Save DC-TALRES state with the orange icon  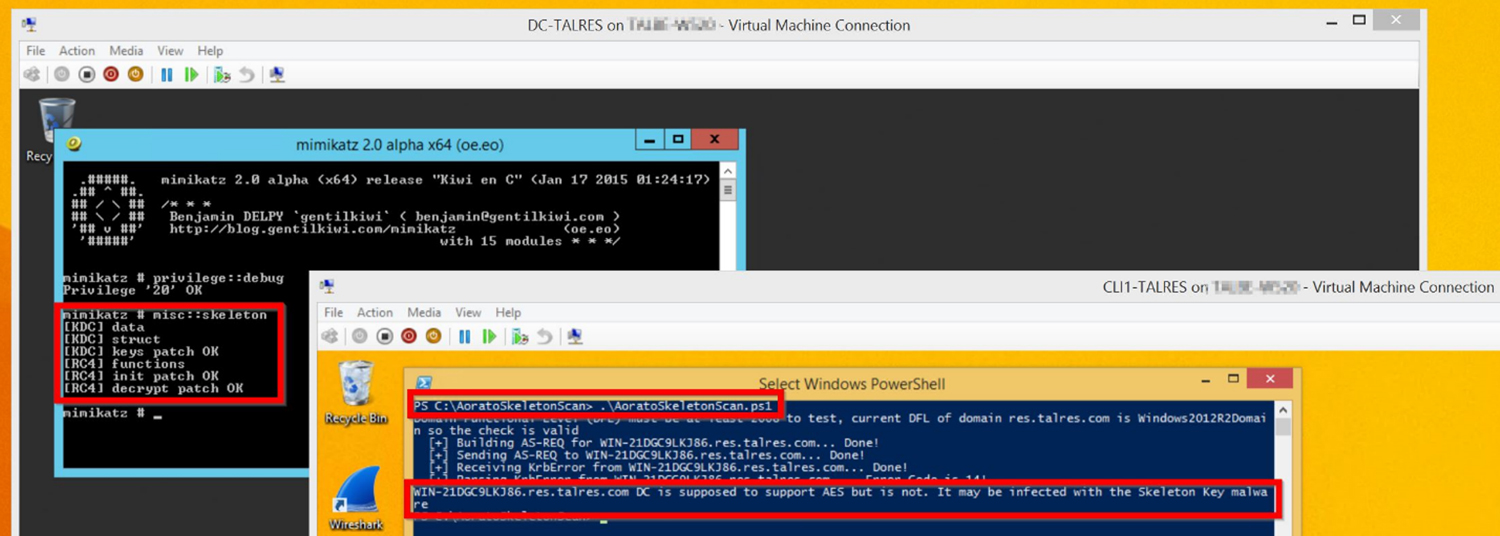[135, 74]
